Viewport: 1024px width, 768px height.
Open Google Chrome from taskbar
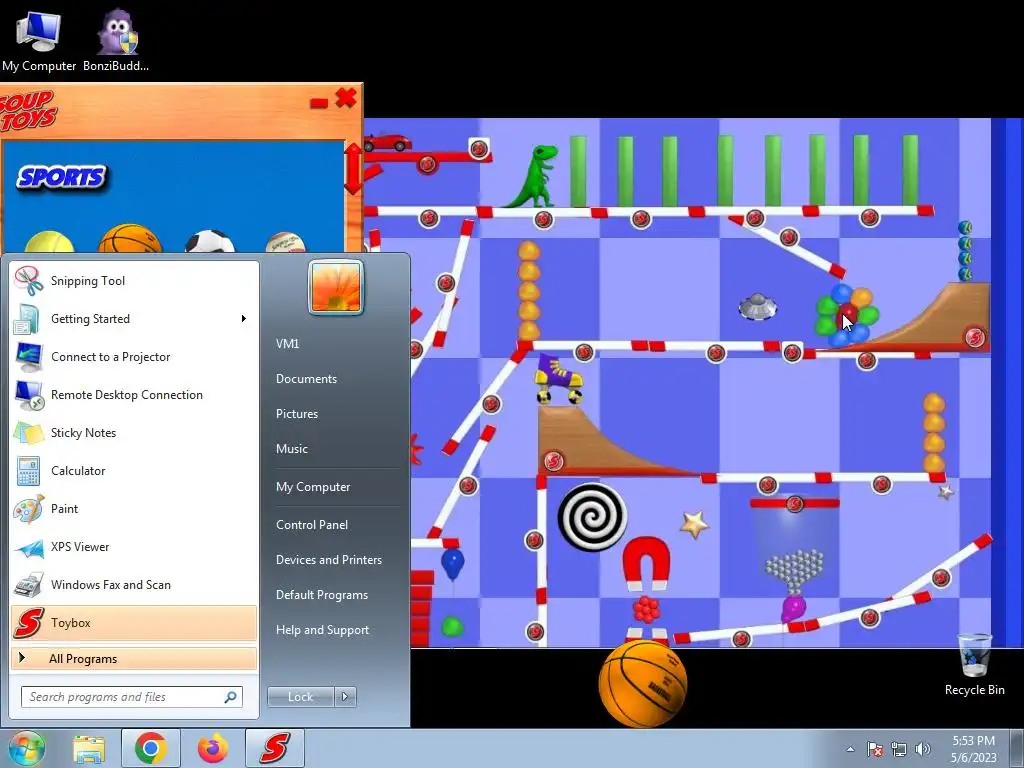point(151,748)
